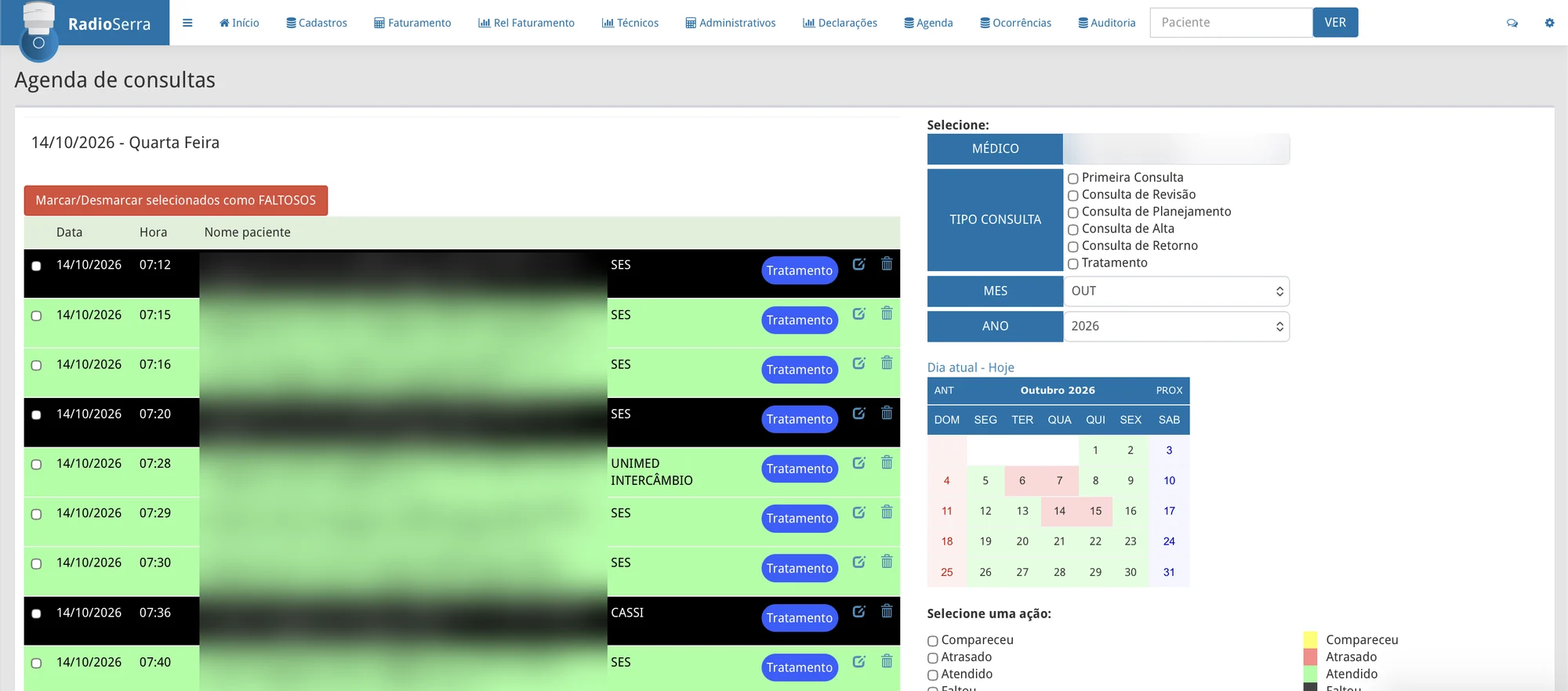Check the Primeira Consulta checkbox
1568x691 pixels.
[1073, 179]
